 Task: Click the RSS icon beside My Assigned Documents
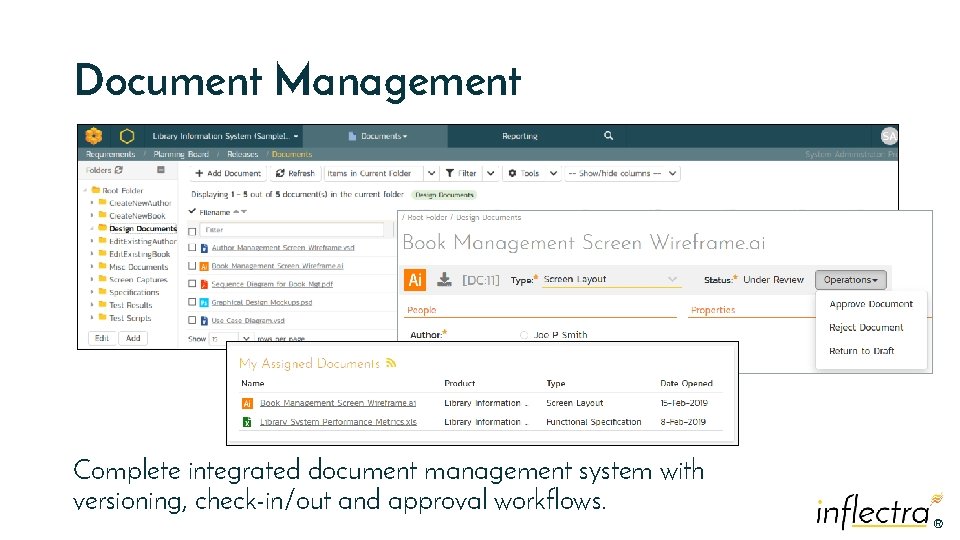coord(391,363)
